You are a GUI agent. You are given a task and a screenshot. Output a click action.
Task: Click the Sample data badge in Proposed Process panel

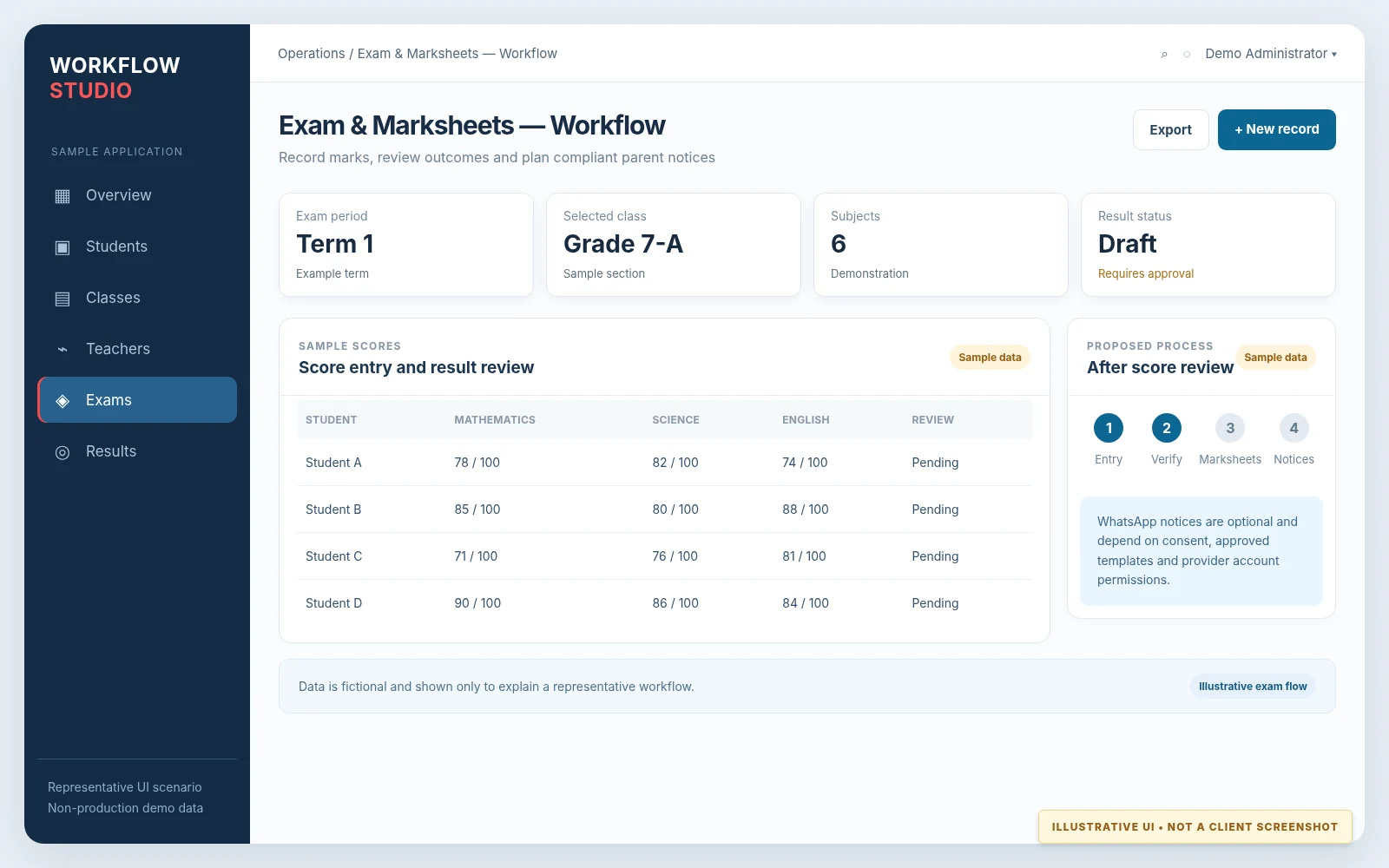pos(1275,358)
